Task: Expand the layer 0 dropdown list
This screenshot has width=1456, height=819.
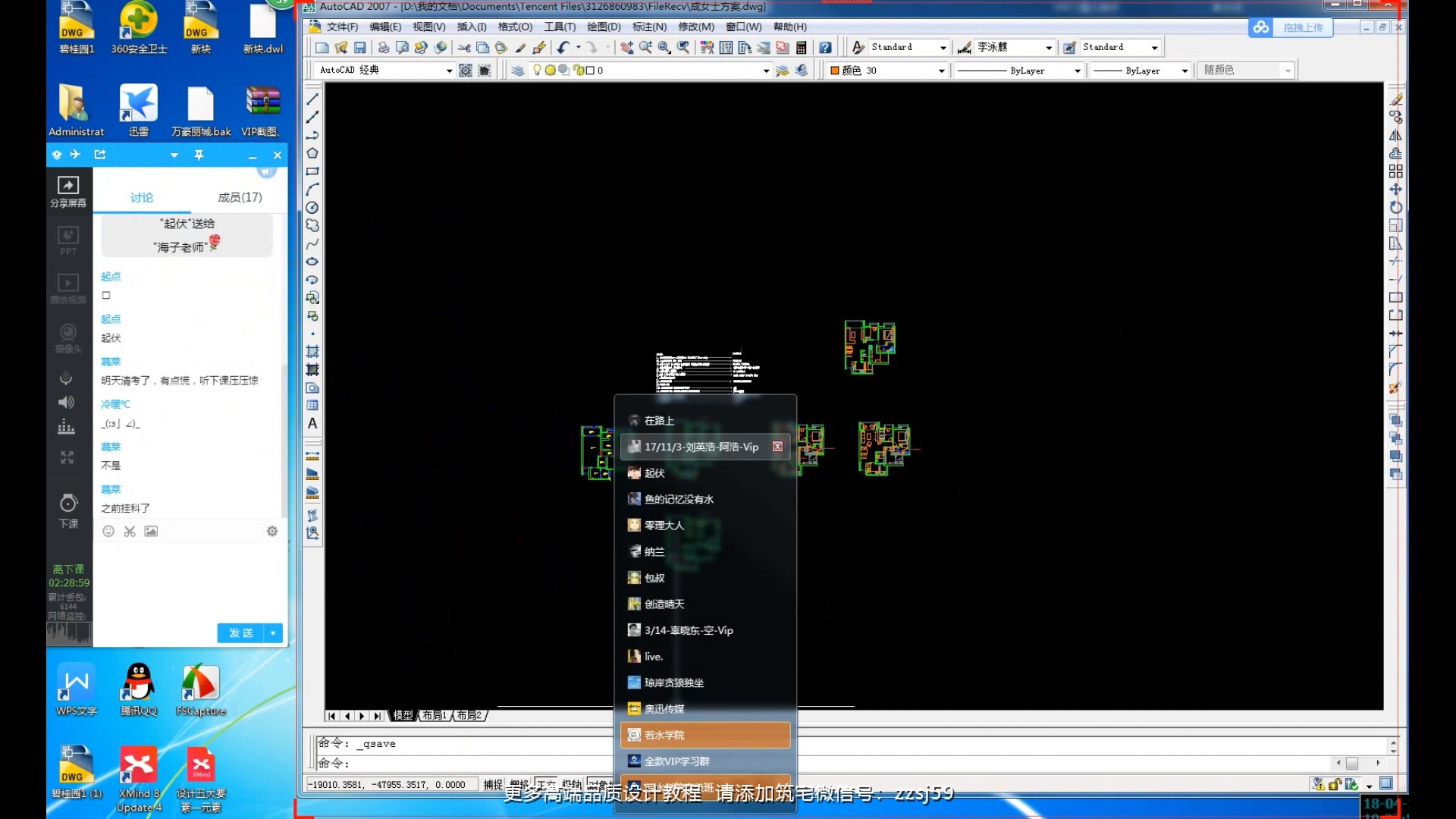Action: [766, 71]
